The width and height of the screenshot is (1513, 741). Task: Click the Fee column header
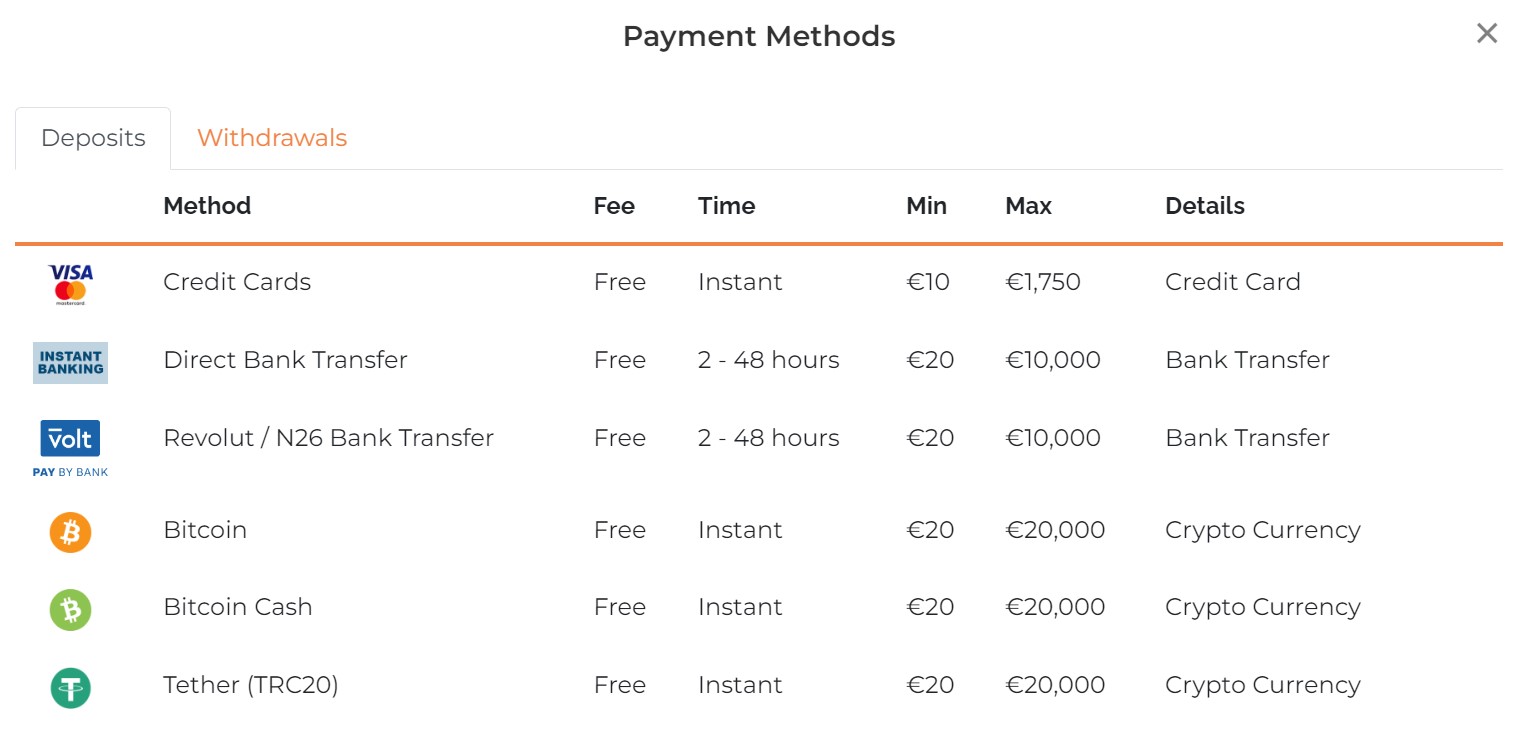[x=614, y=206]
